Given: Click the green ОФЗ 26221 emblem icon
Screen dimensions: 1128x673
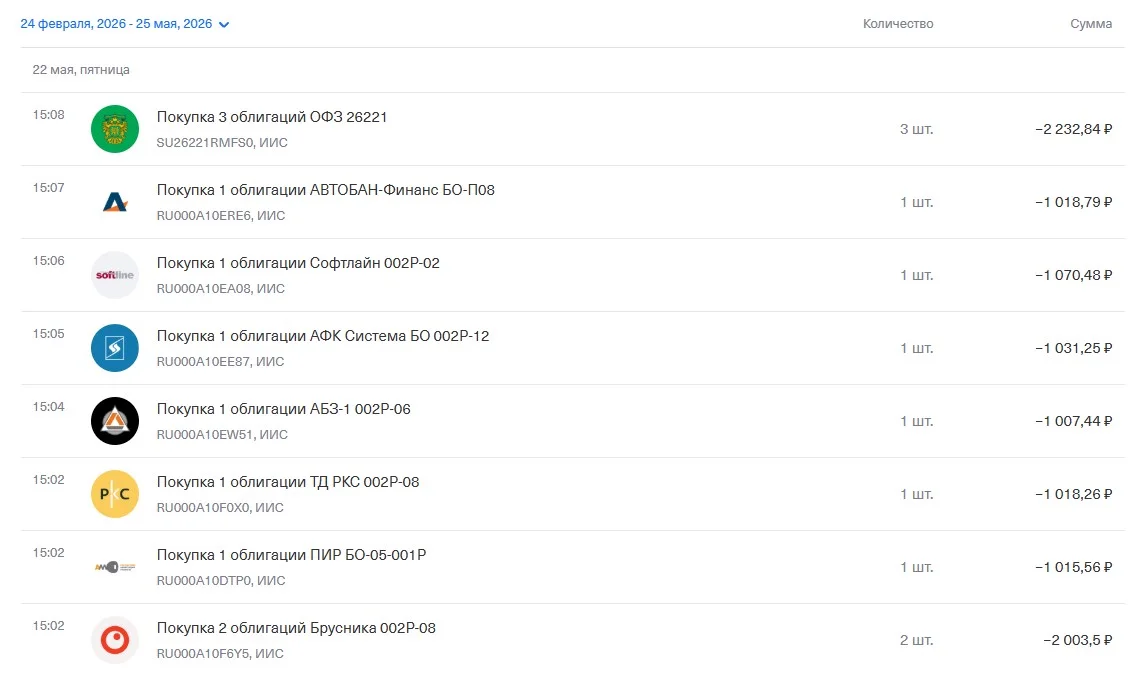Looking at the screenshot, I should pyautogui.click(x=115, y=129).
